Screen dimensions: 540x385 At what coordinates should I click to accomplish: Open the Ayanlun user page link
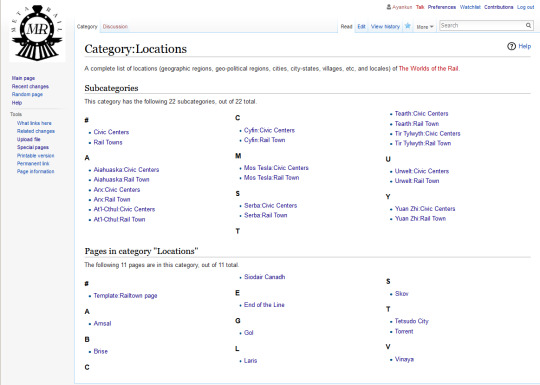click(x=402, y=7)
